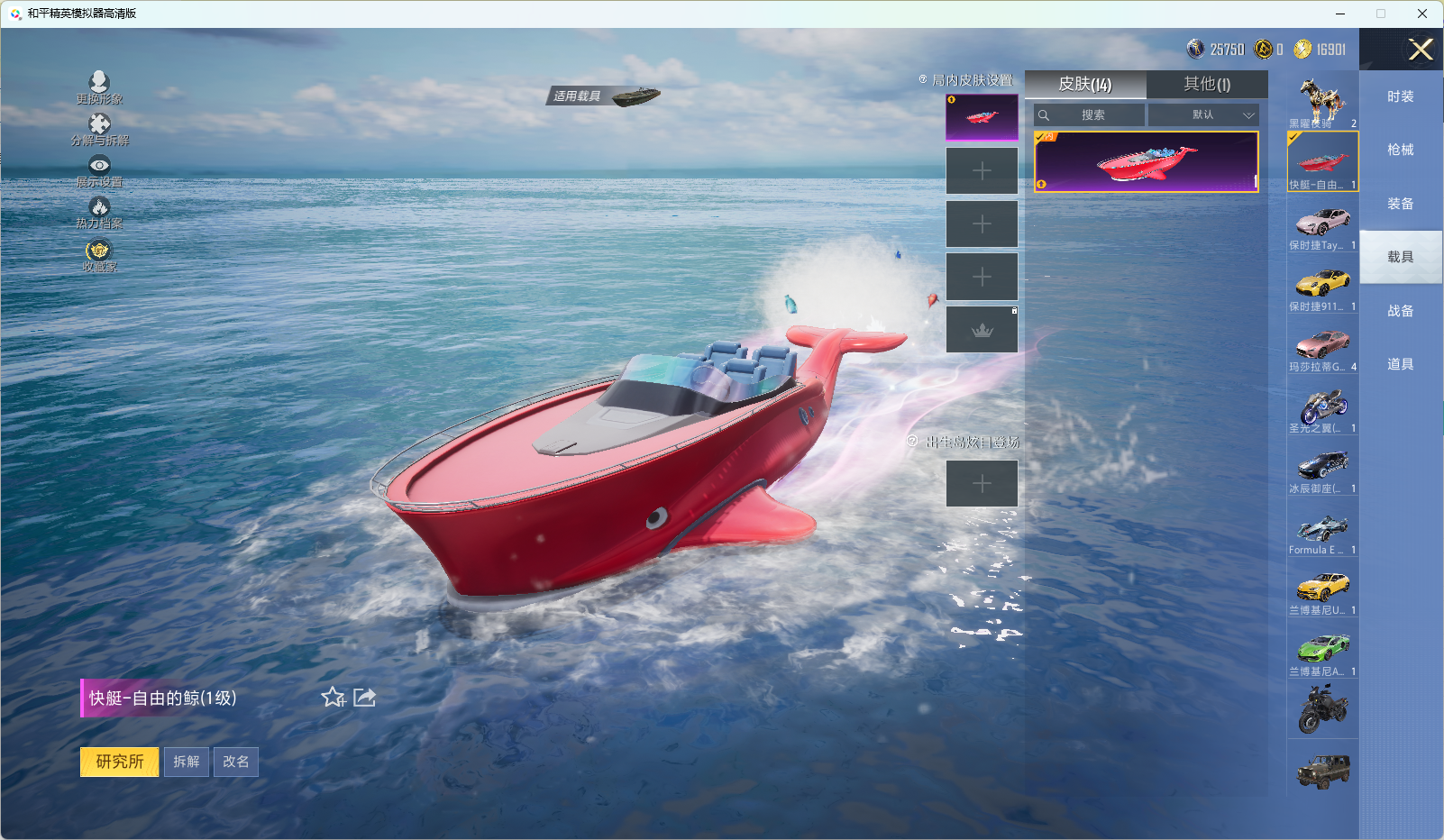
Task: Open the 战备 category tab
Action: coord(1401,311)
